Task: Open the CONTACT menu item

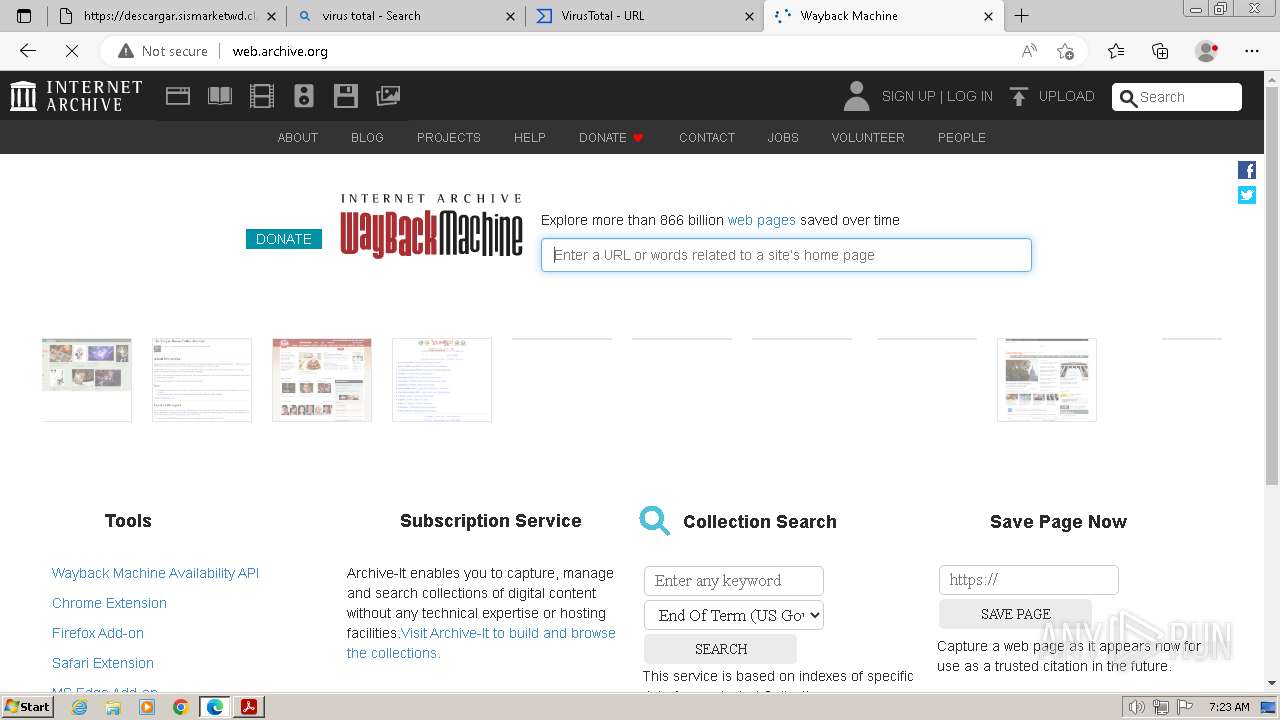Action: point(707,138)
